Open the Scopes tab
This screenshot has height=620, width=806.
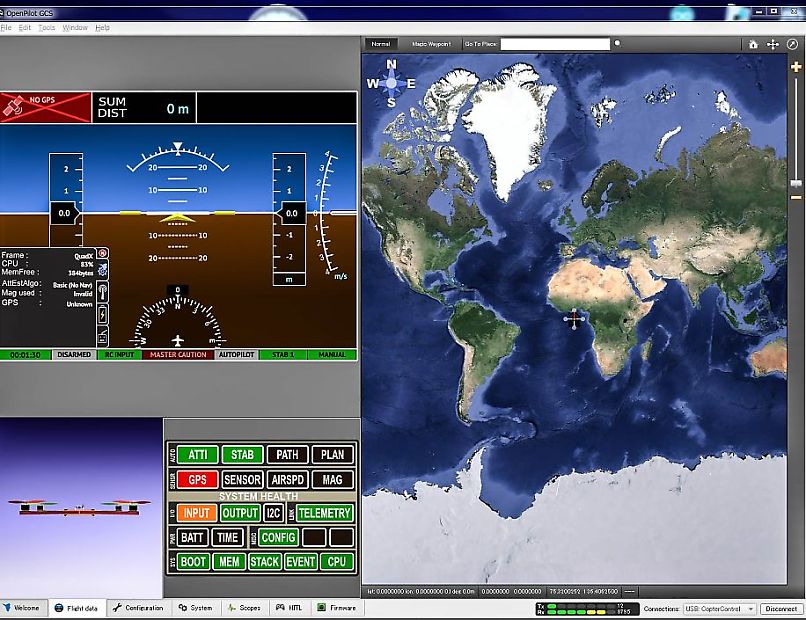coord(244,608)
